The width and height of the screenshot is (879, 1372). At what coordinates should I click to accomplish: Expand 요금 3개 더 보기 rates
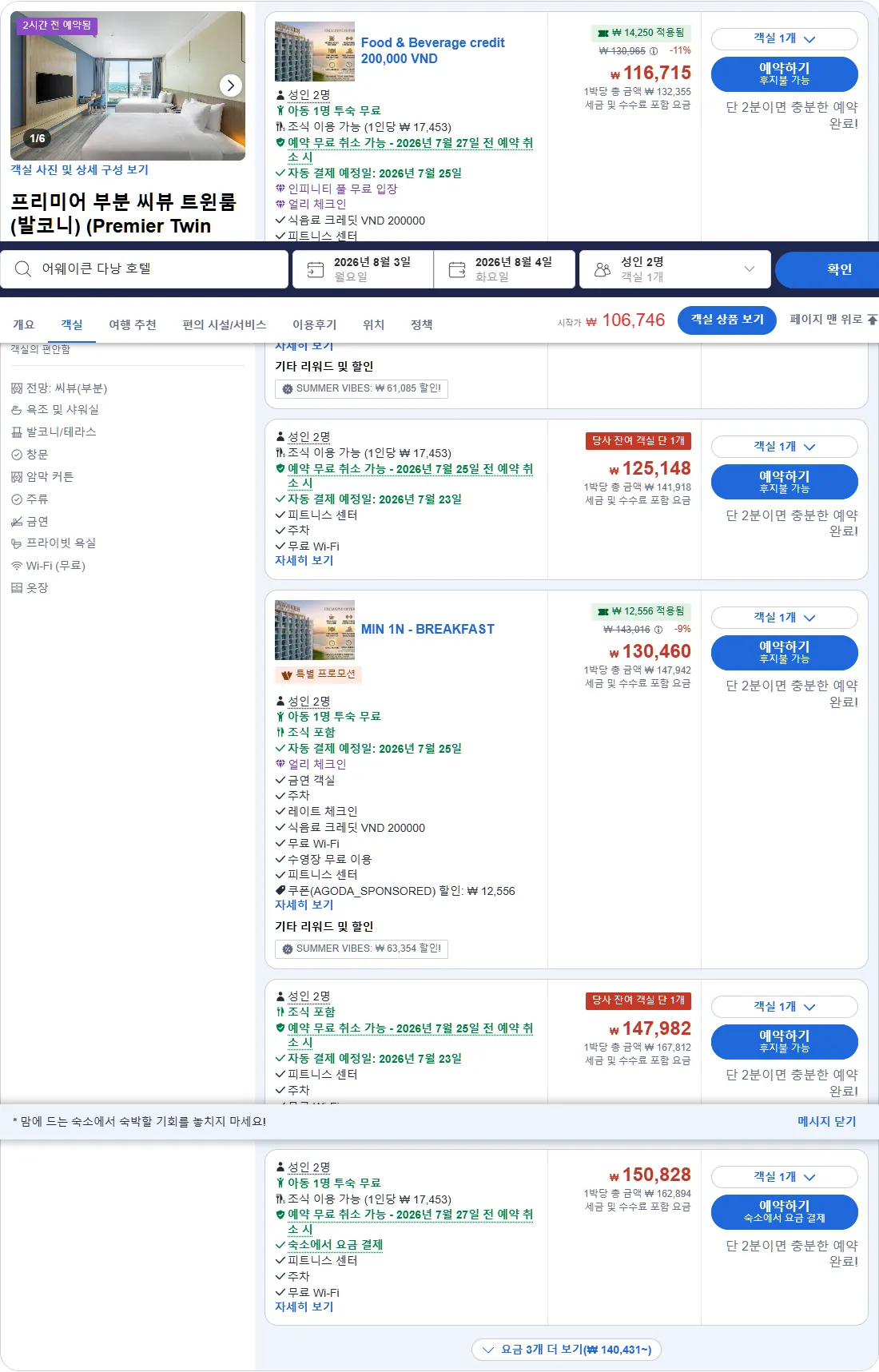coord(567,1350)
